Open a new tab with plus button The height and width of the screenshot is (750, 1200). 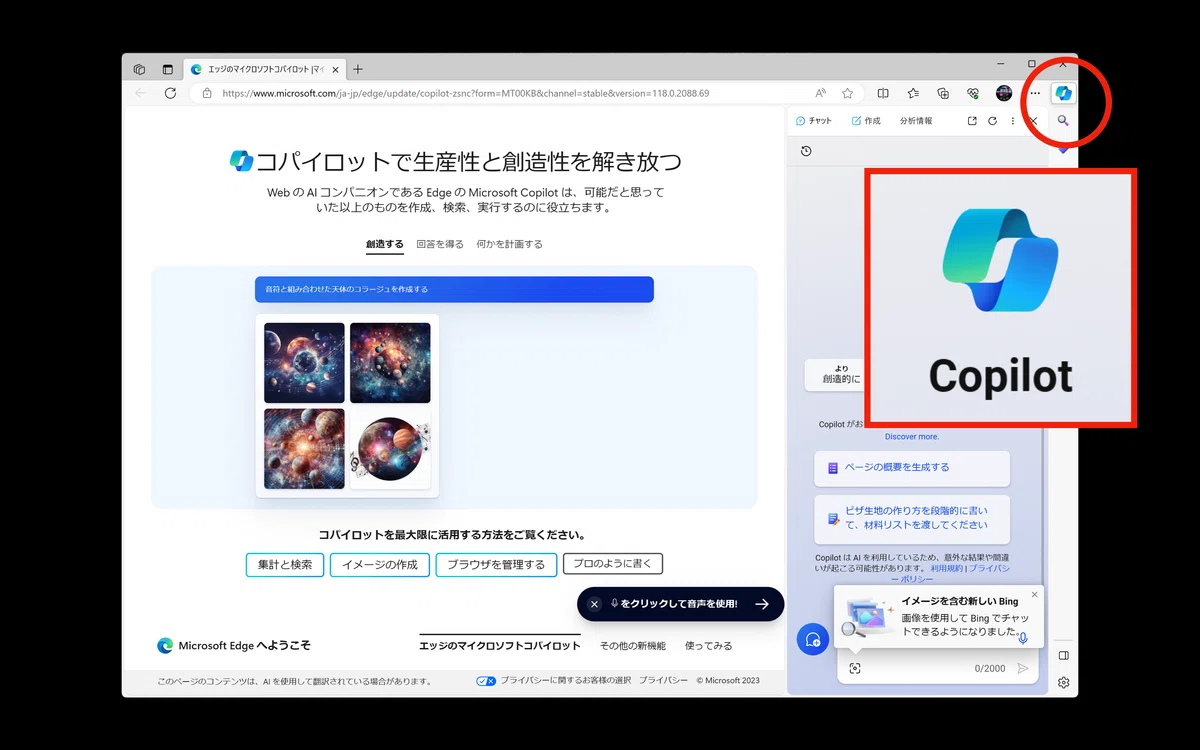pos(358,69)
